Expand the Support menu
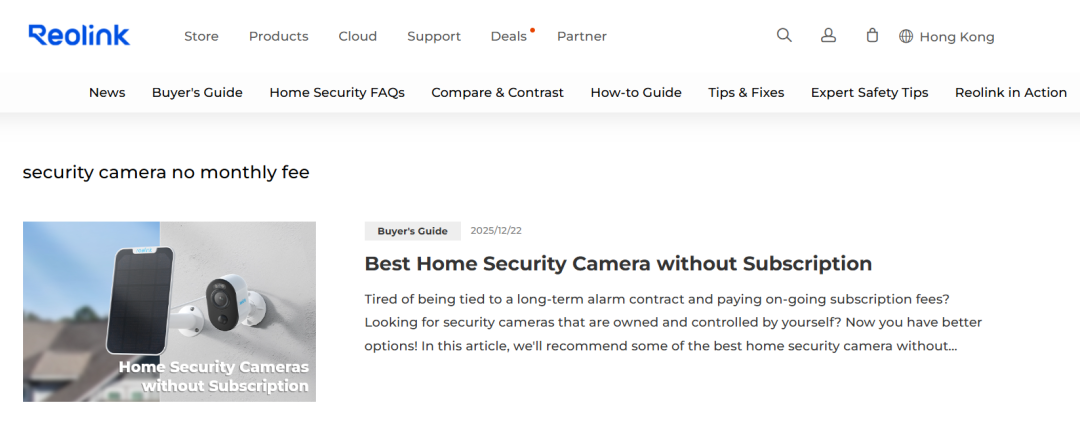 tap(434, 36)
